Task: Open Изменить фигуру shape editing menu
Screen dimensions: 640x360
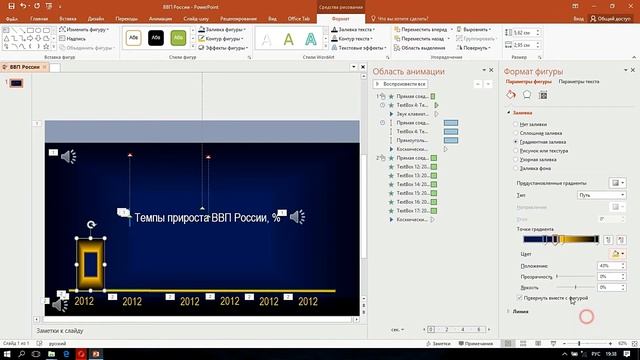Action: coord(84,29)
